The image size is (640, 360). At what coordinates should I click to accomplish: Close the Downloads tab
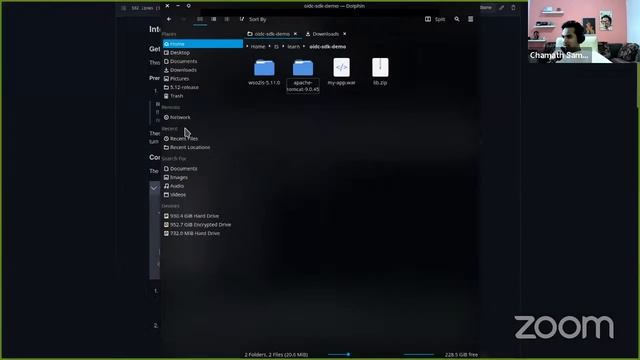coord(345,34)
